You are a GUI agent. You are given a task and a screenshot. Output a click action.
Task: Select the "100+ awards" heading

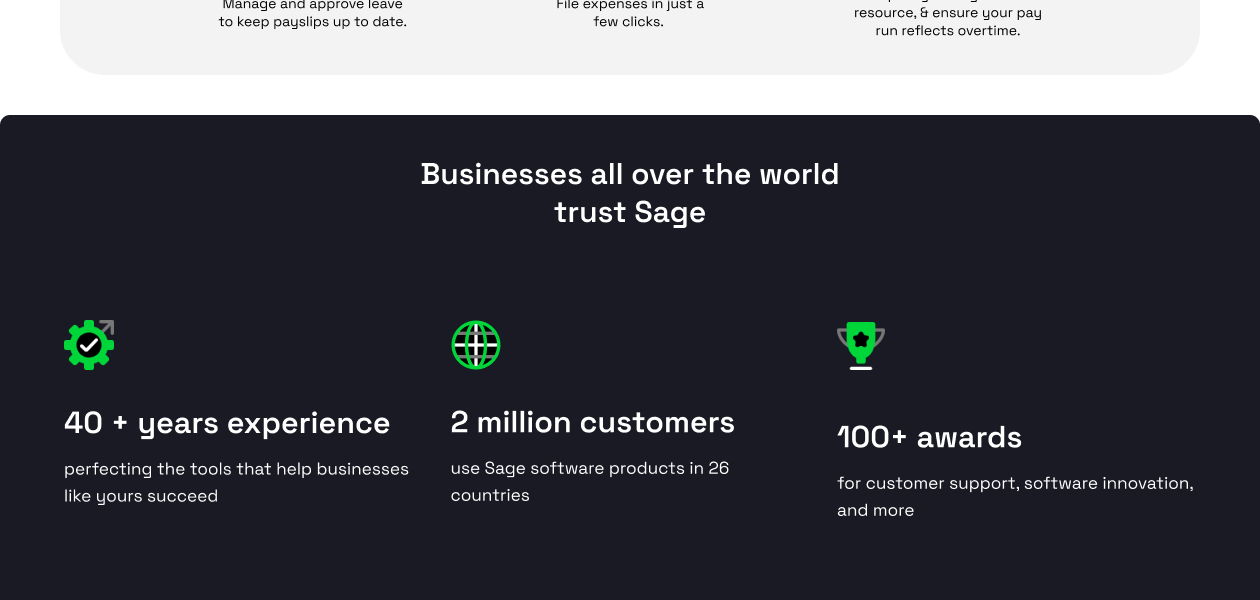tap(930, 437)
